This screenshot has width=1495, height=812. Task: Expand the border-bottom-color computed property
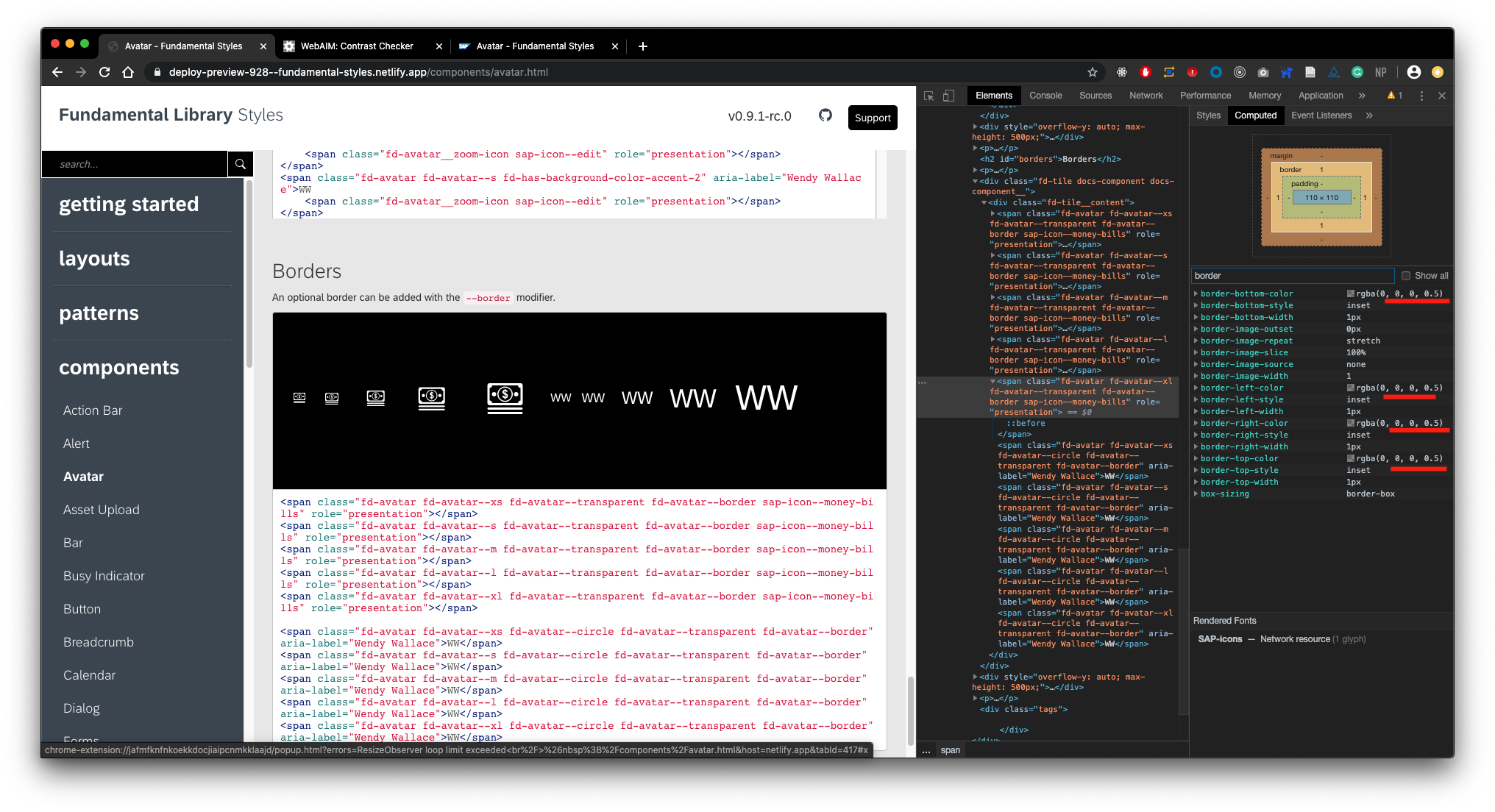tap(1196, 293)
